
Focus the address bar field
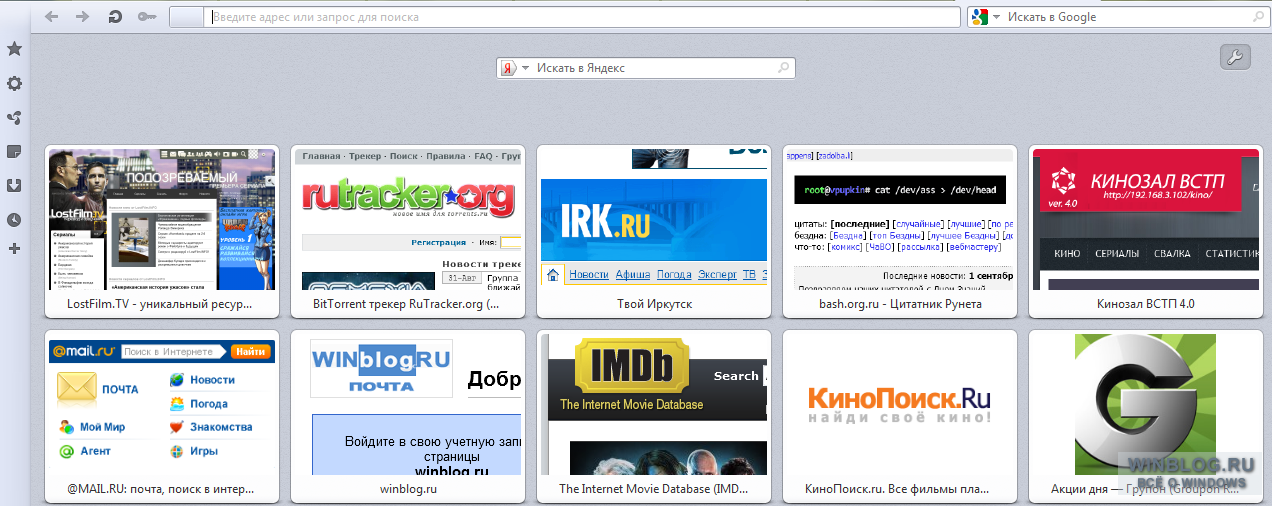[583, 17]
